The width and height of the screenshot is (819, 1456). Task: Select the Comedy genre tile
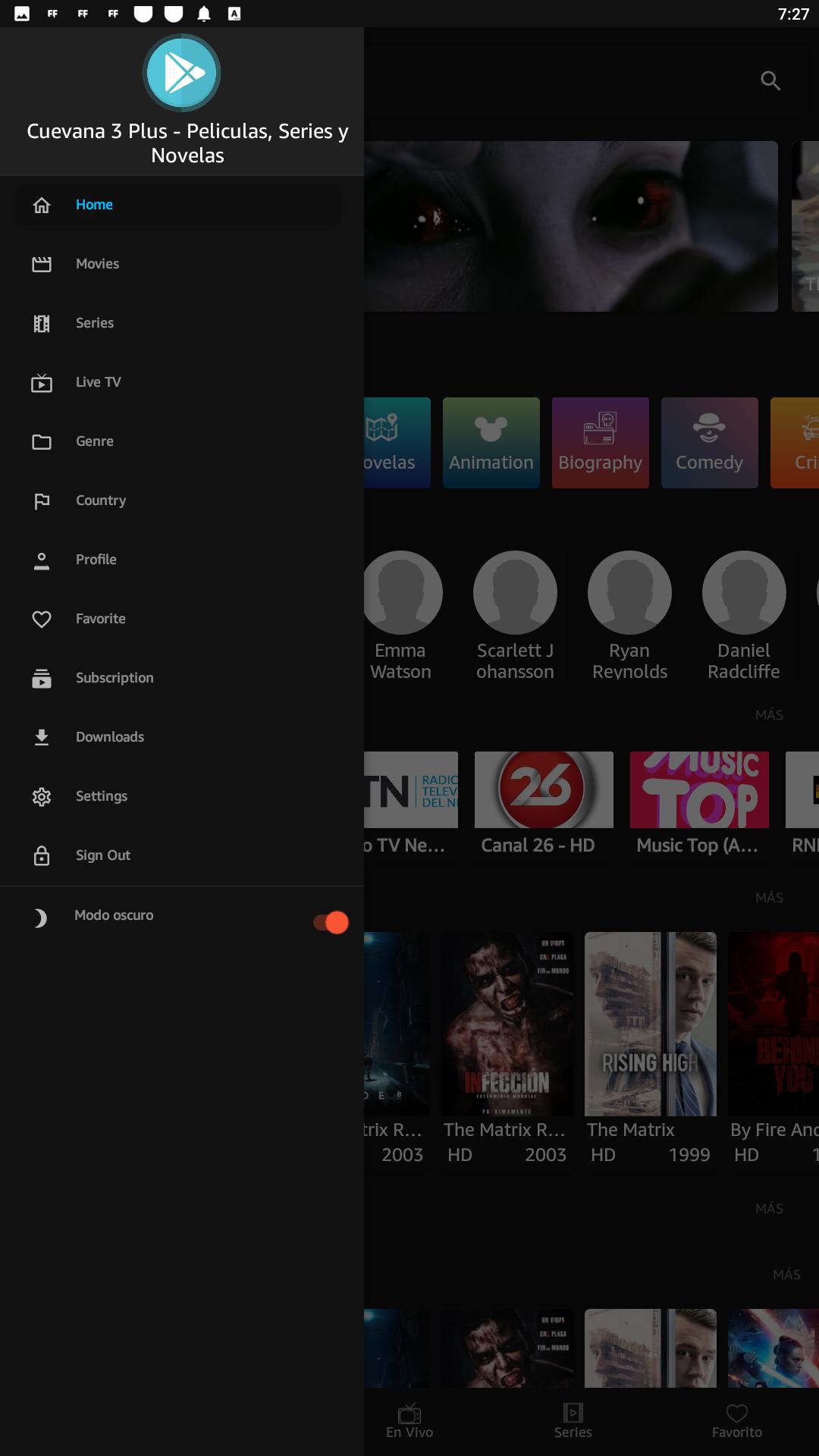(710, 443)
